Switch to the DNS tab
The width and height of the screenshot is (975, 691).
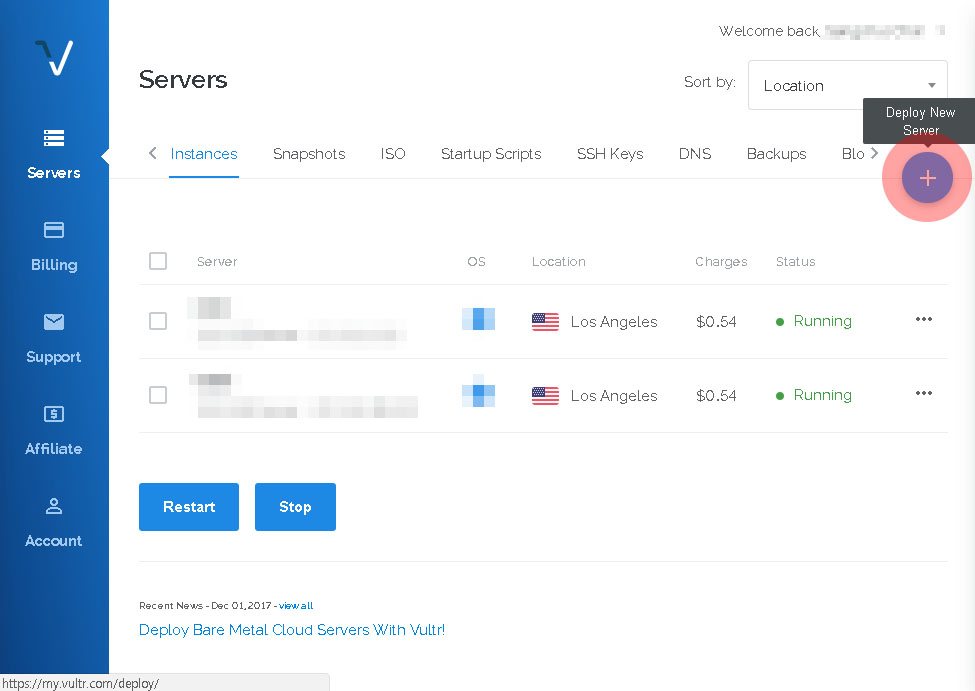pyautogui.click(x=695, y=154)
